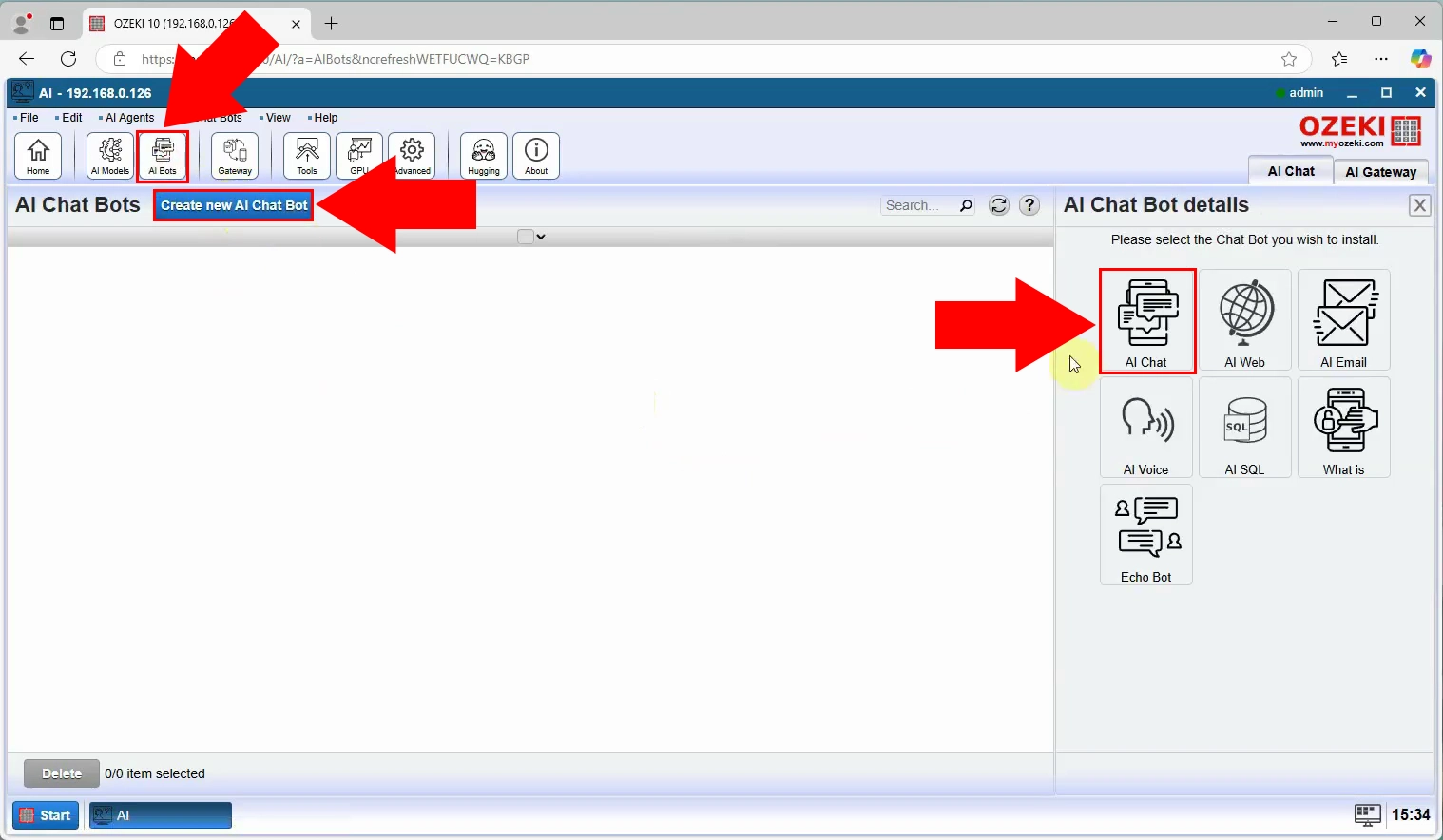Tick the select-all checkbox in list header

526,237
